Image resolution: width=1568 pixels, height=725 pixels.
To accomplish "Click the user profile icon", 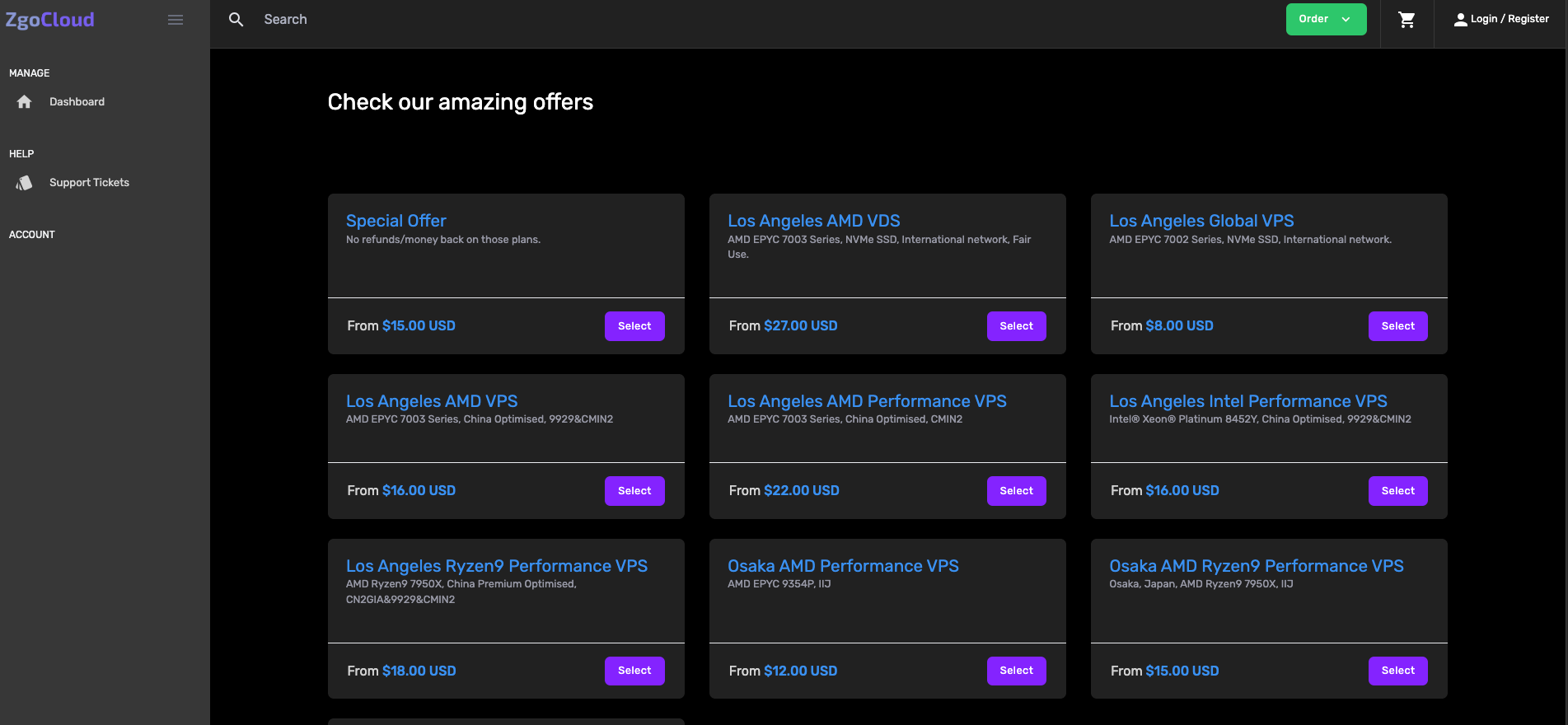I will pos(1461,20).
